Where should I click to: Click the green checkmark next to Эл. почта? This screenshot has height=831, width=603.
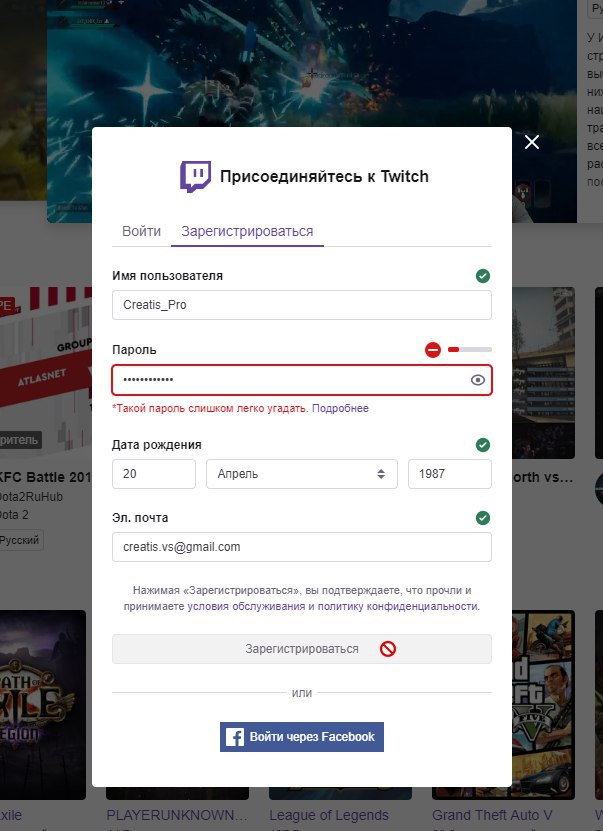[x=483, y=518]
